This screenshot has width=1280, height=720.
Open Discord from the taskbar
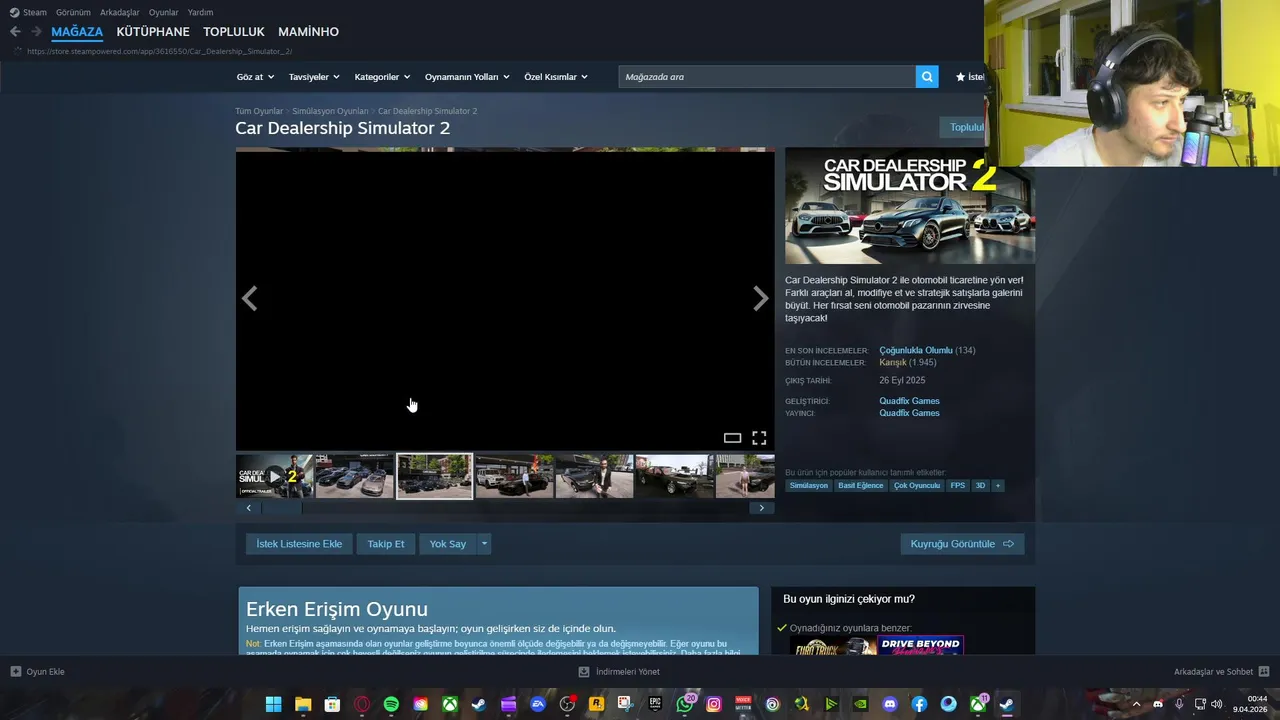point(890,704)
